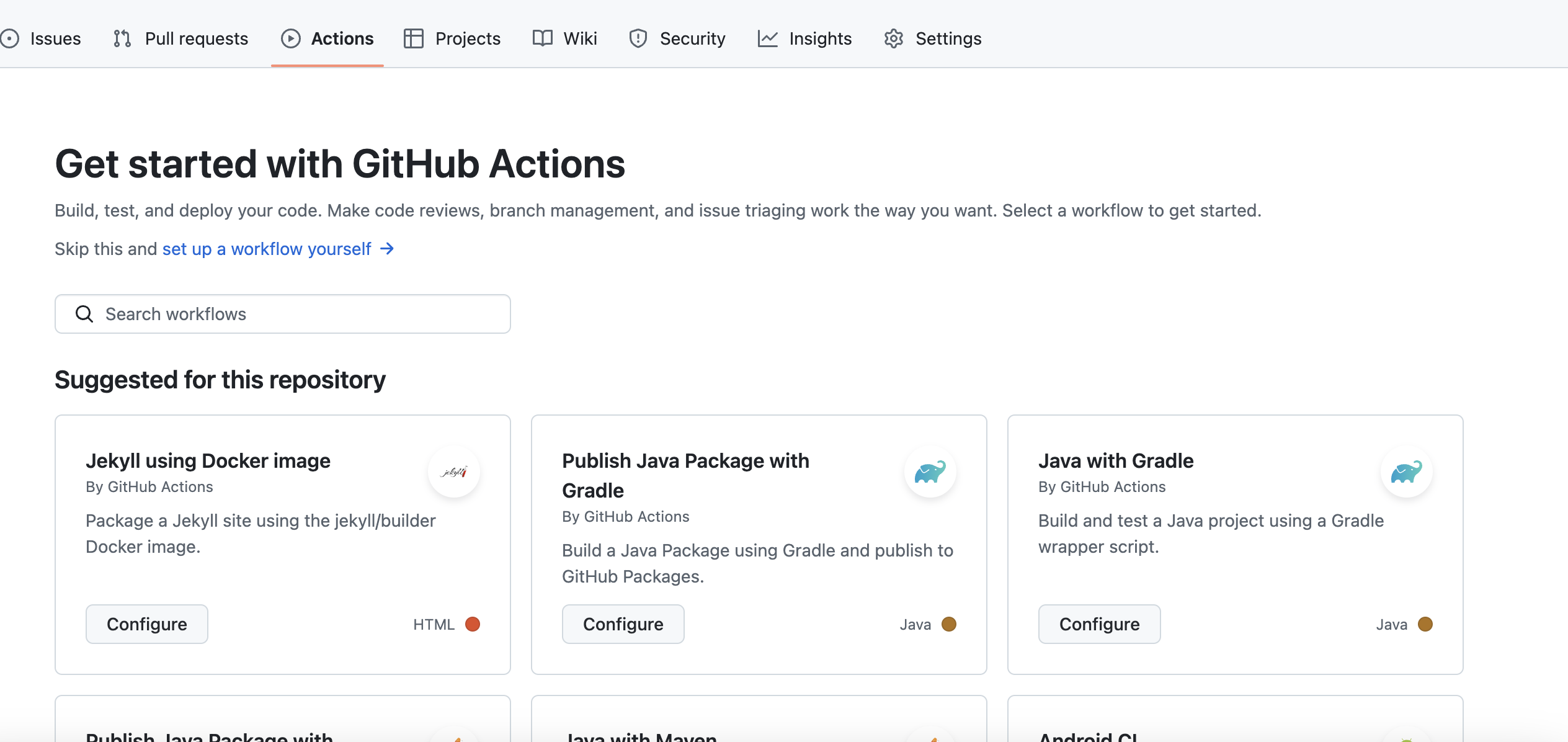Click the Insights graph icon
Image resolution: width=1568 pixels, height=742 pixels.
(x=767, y=38)
